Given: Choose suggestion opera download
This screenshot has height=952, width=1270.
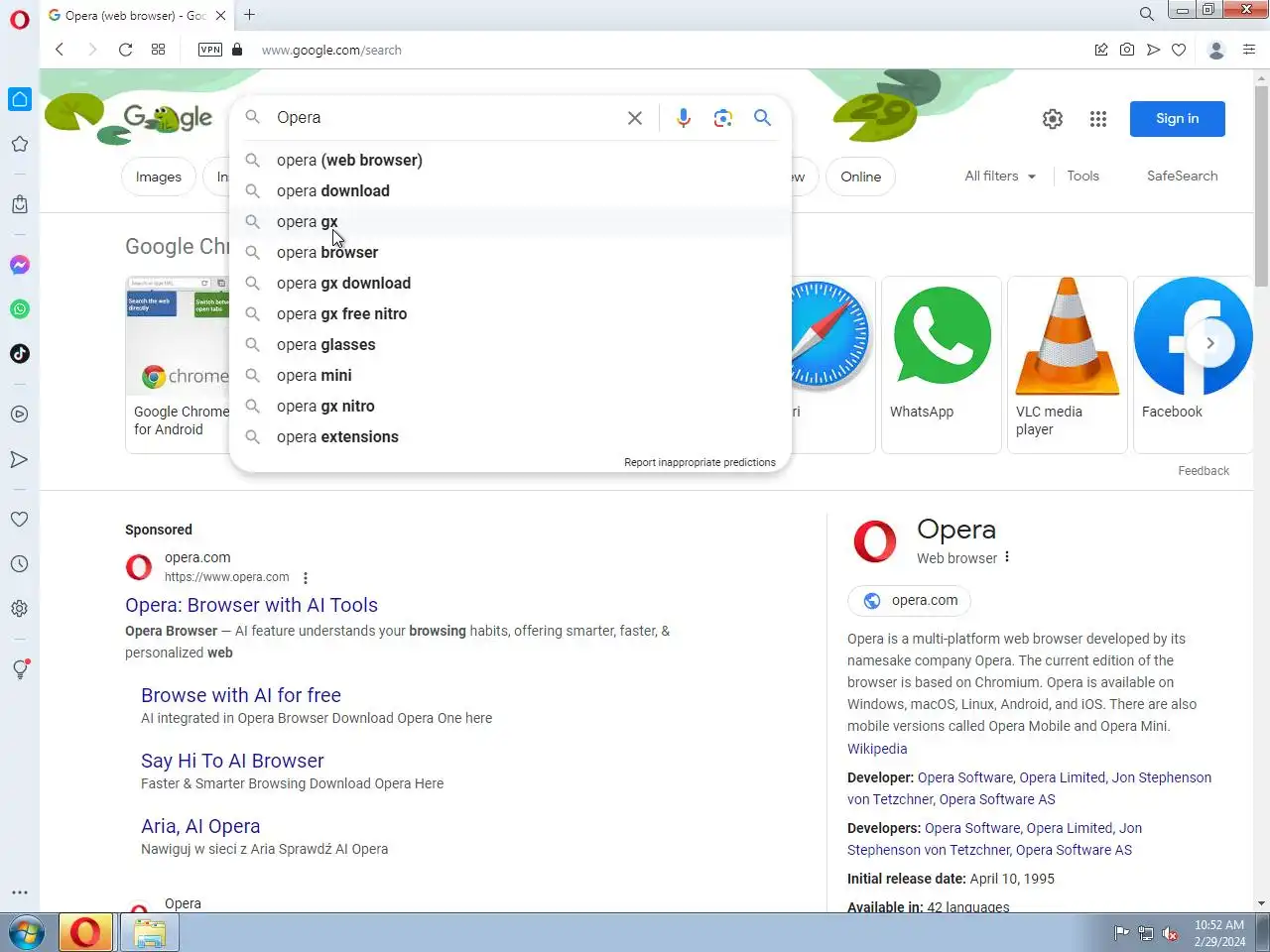Looking at the screenshot, I should pos(510,190).
